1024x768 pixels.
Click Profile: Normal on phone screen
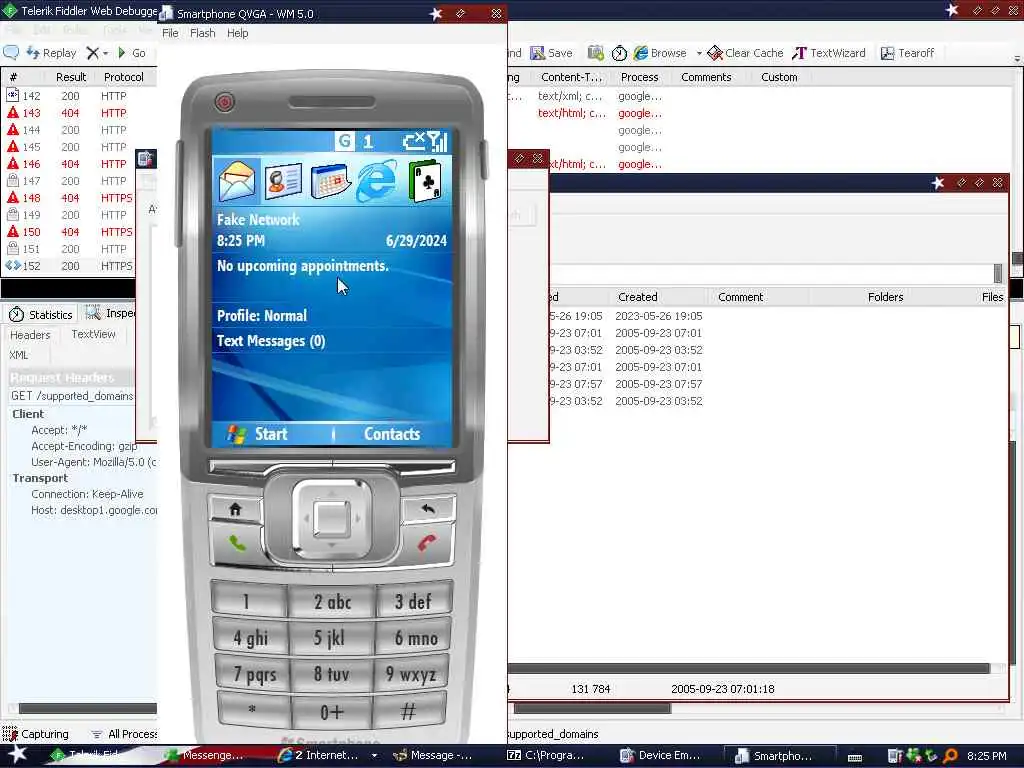[x=262, y=316]
